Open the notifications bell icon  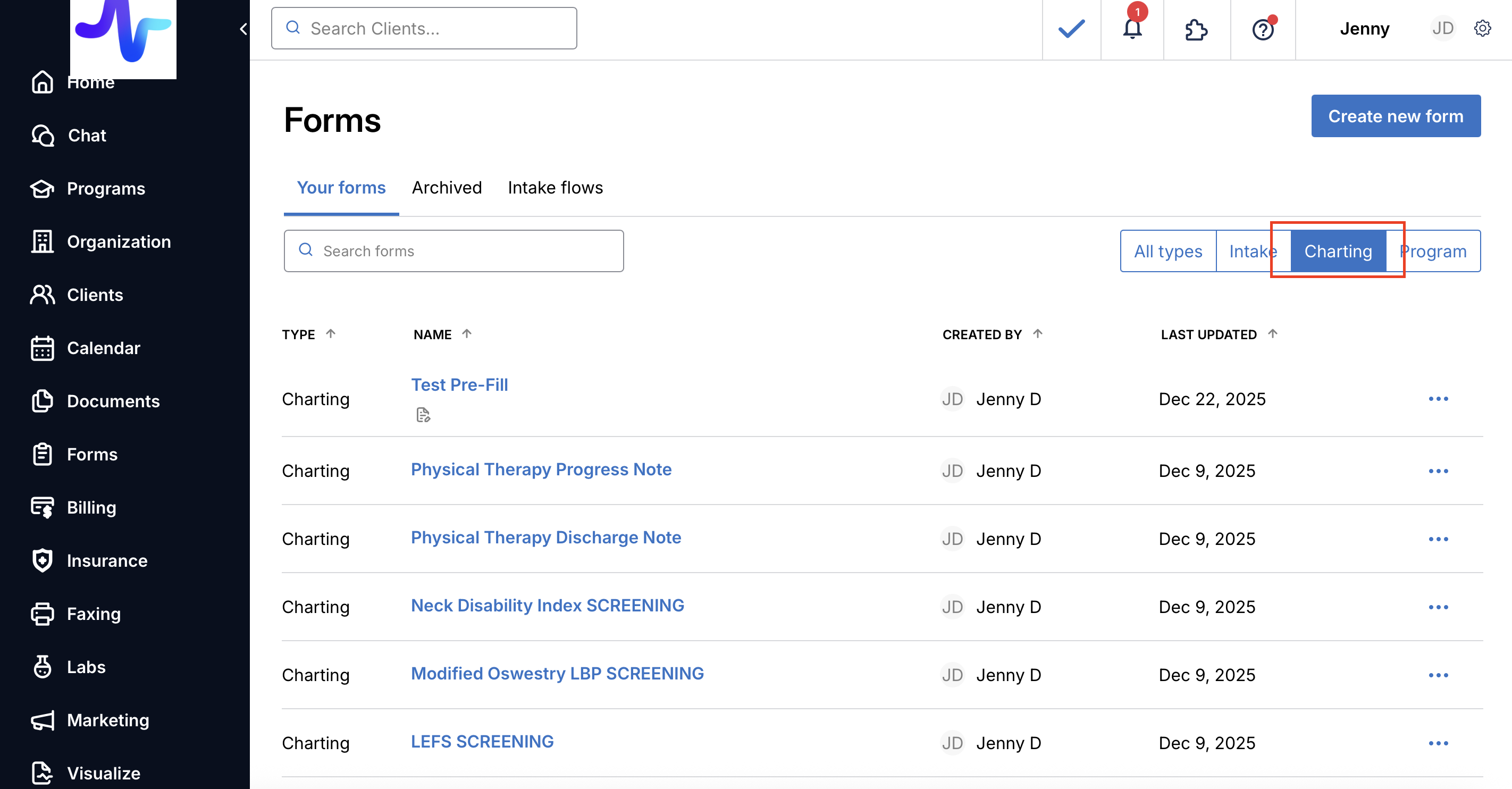(x=1132, y=28)
